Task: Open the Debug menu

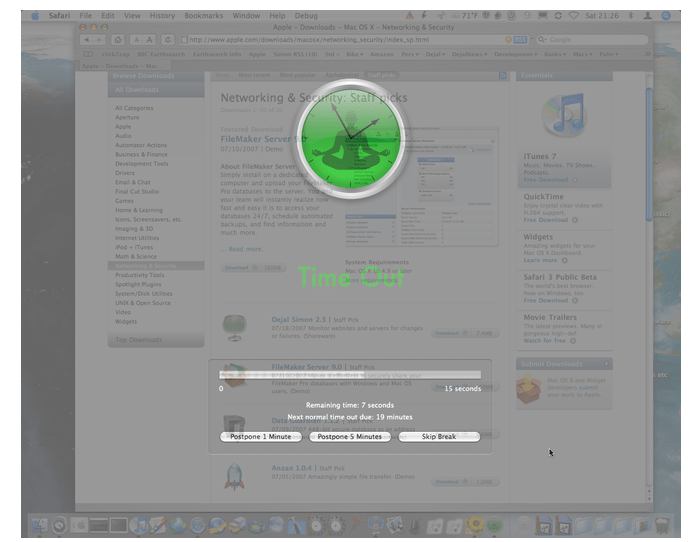Action: click(306, 16)
